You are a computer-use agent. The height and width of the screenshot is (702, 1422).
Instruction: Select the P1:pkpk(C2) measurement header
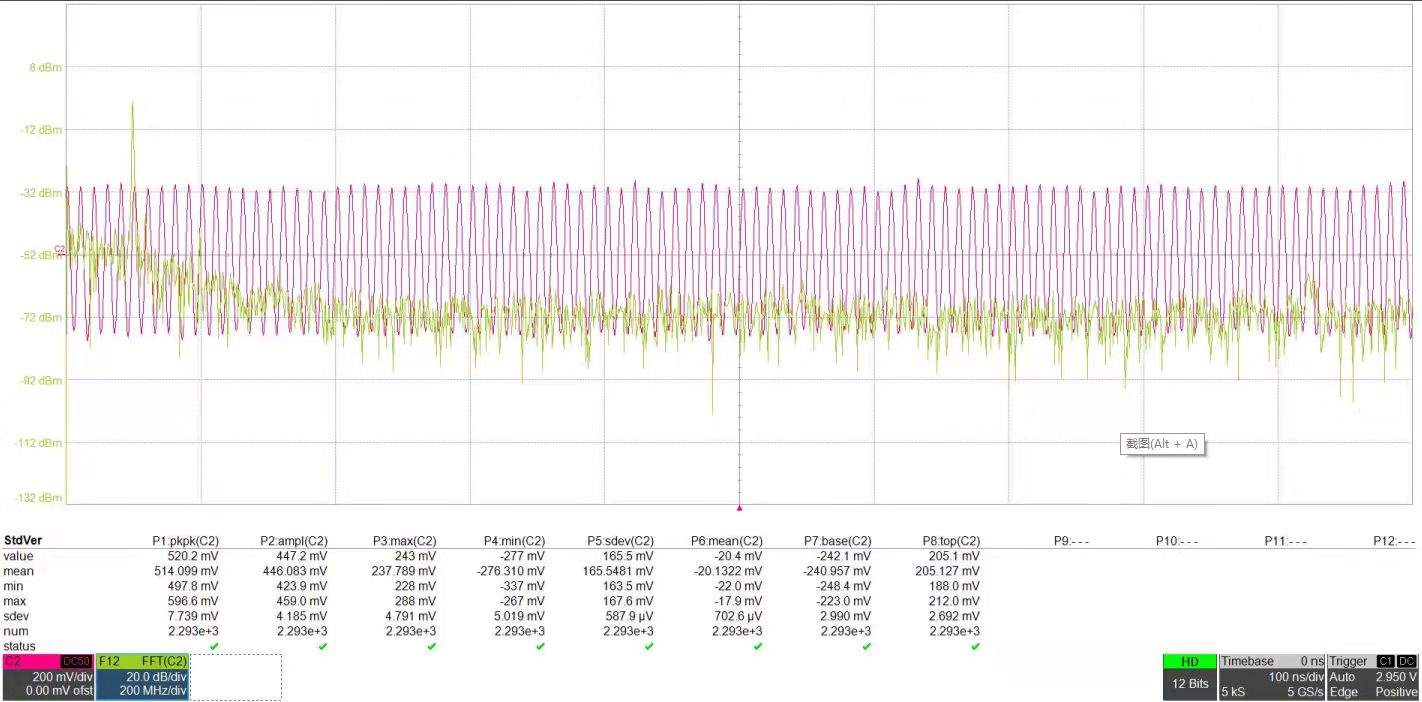(185, 541)
